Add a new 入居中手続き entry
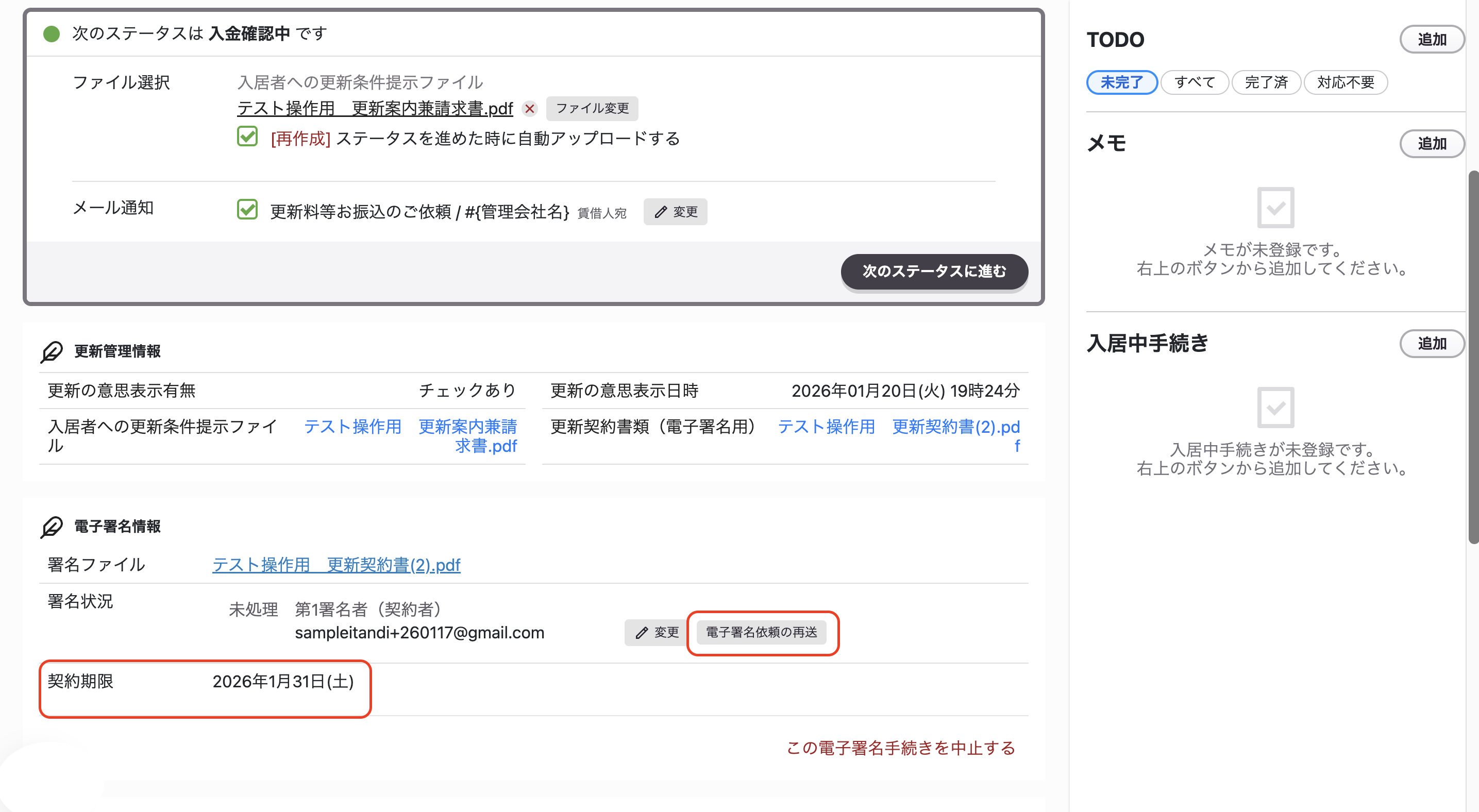The width and height of the screenshot is (1479, 812). (1432, 344)
